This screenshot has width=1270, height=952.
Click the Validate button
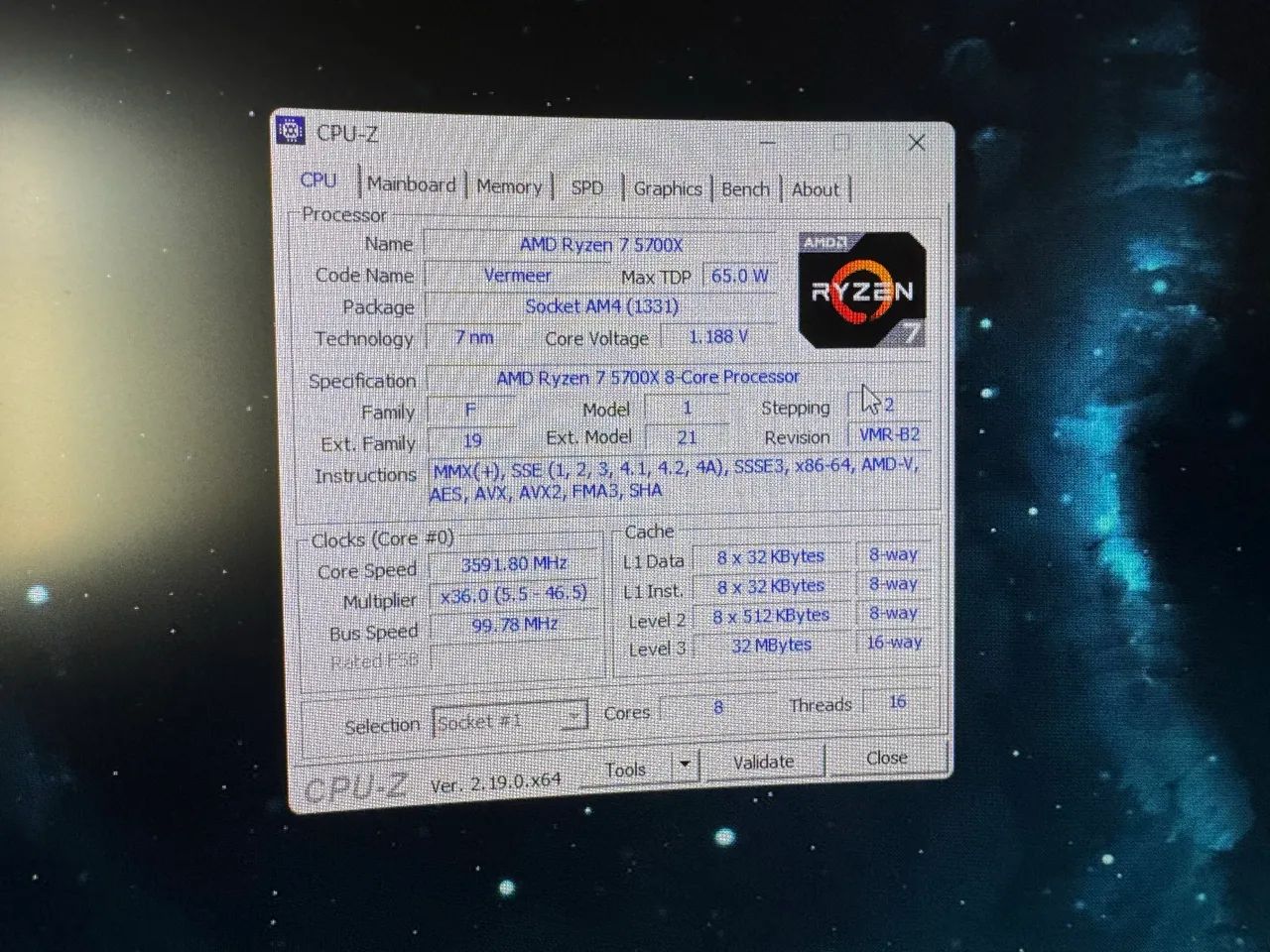coord(764,762)
